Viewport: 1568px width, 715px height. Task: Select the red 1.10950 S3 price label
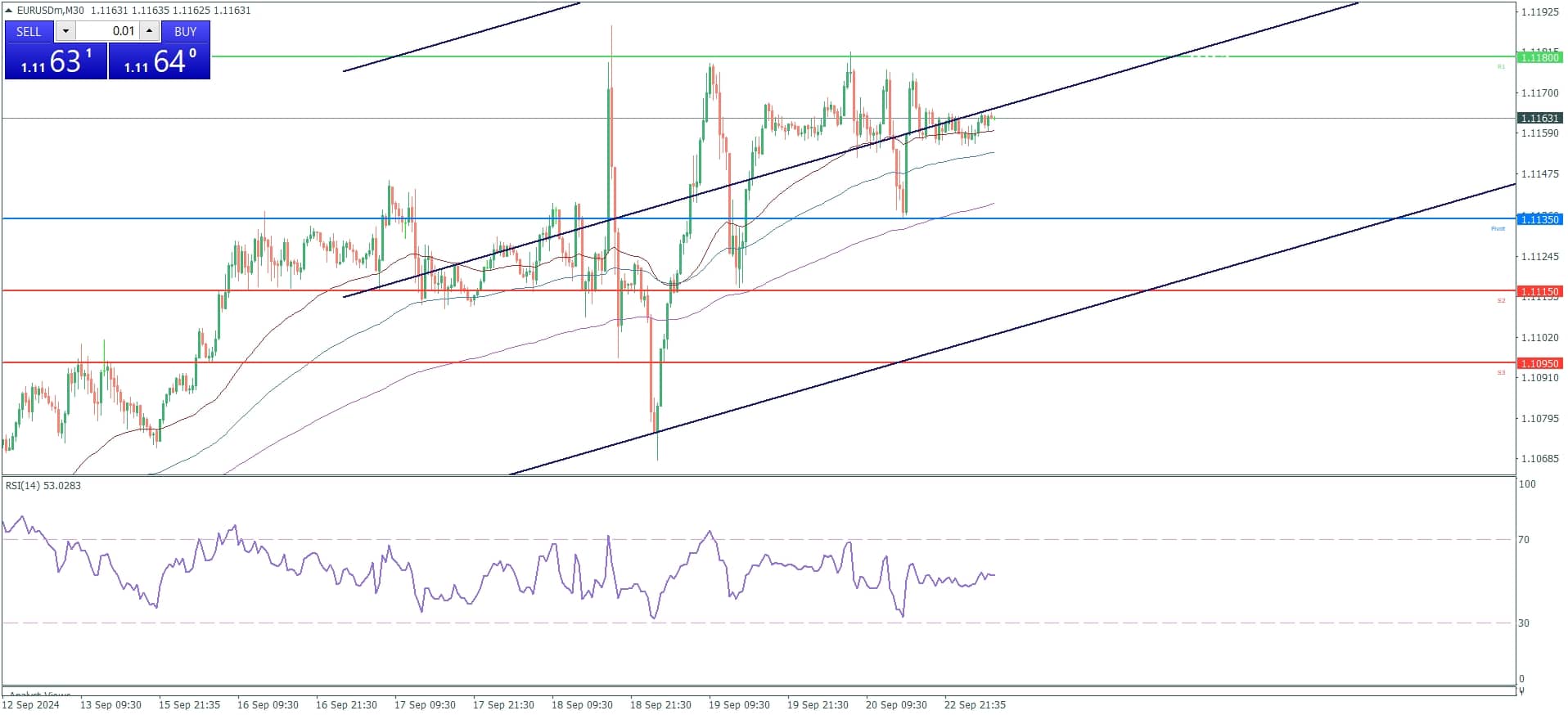[x=1539, y=363]
